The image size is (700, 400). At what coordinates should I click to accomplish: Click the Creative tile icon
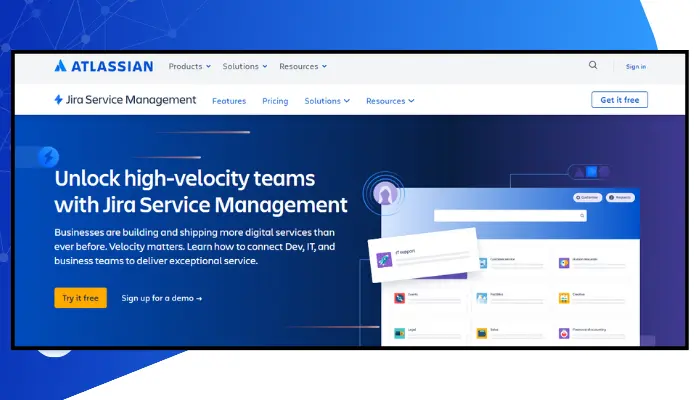(564, 298)
